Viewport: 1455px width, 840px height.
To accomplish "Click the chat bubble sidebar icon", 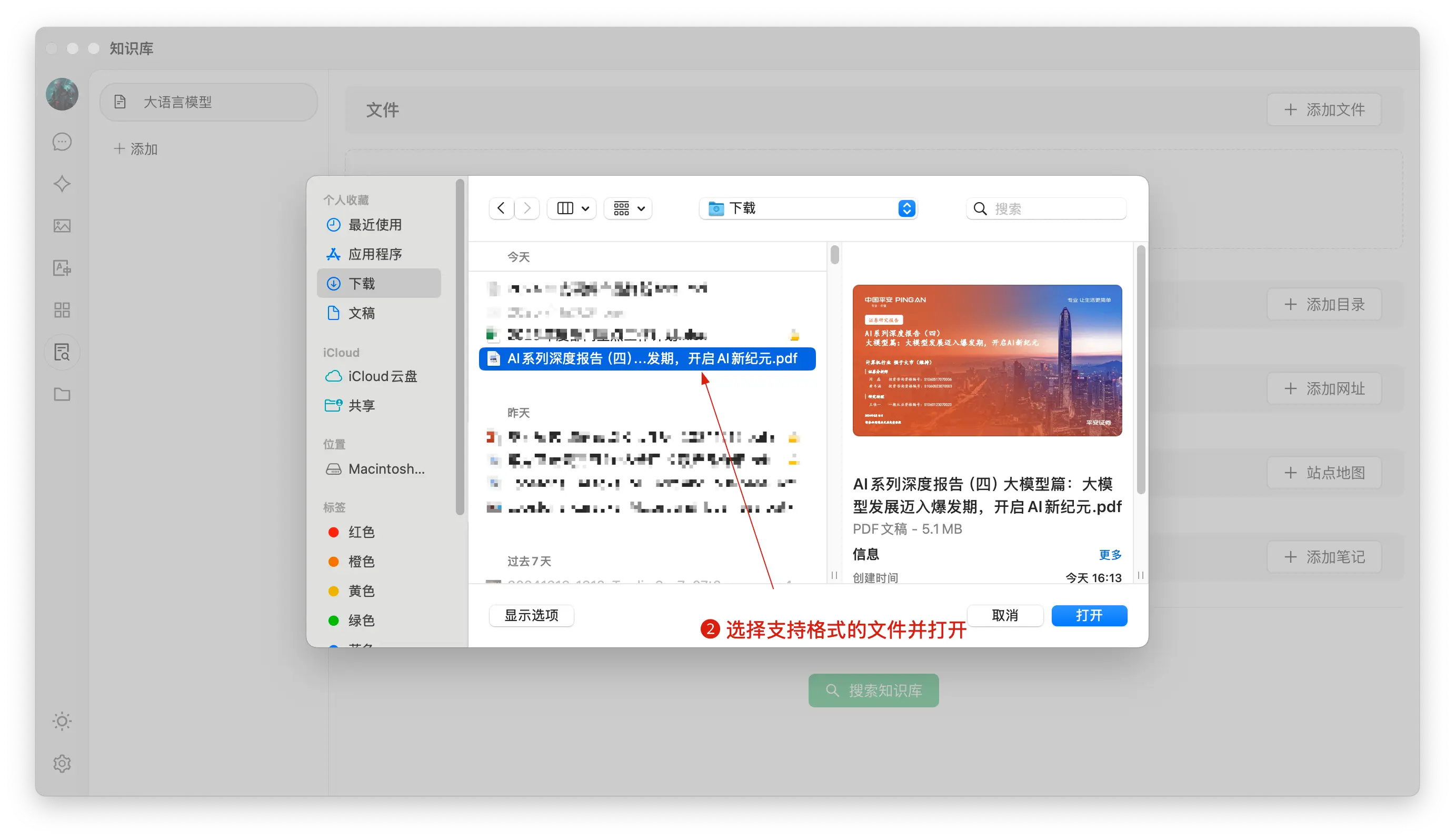I will click(x=62, y=142).
